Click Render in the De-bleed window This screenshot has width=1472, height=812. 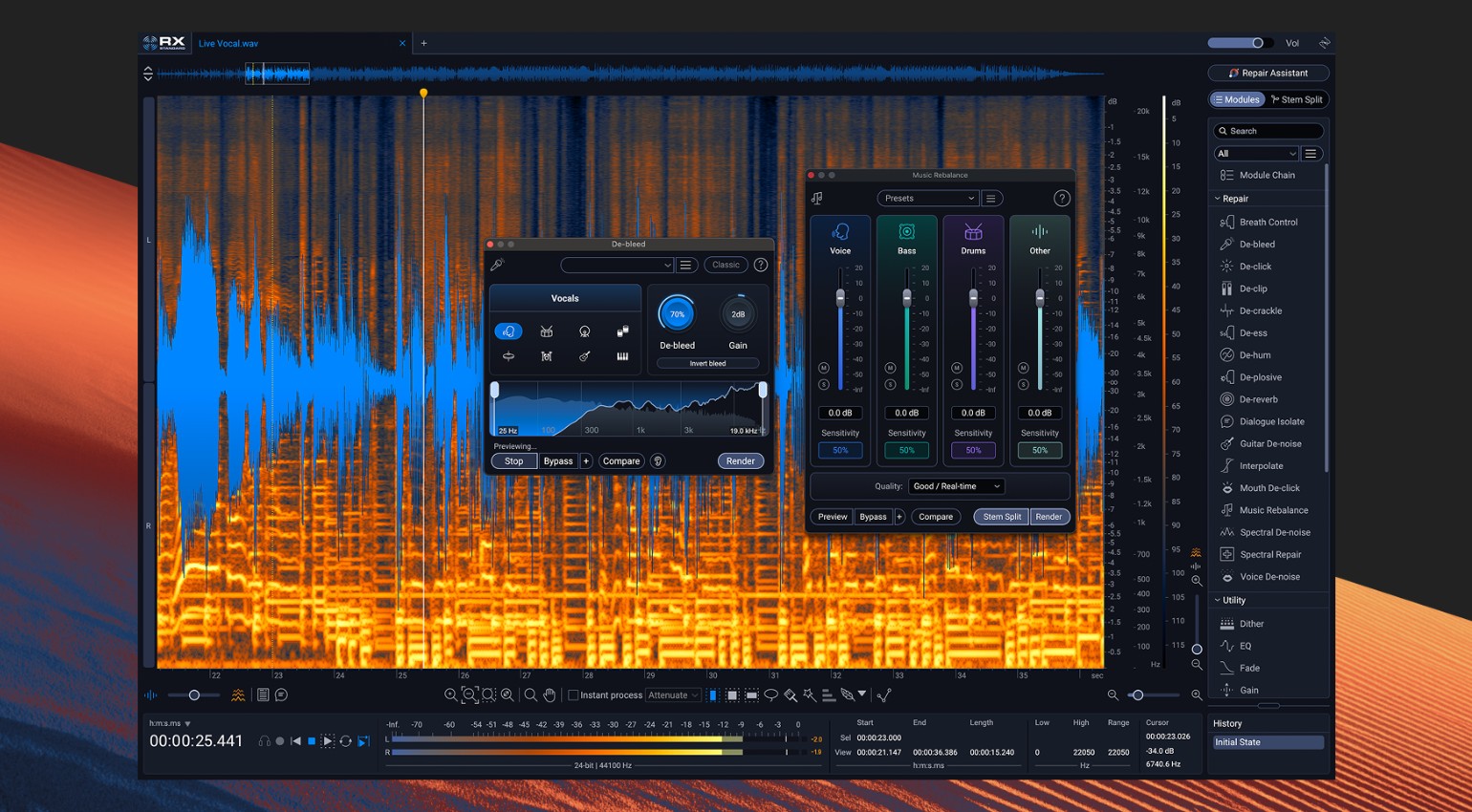coord(741,460)
